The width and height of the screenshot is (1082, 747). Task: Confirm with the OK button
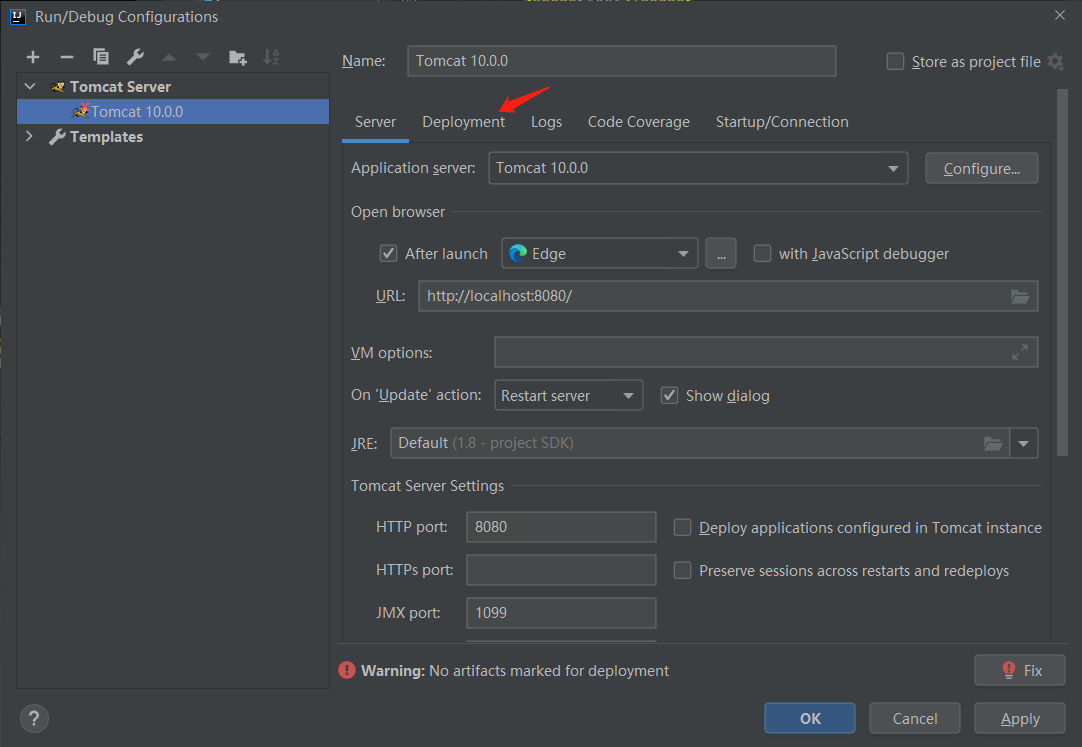coord(810,718)
